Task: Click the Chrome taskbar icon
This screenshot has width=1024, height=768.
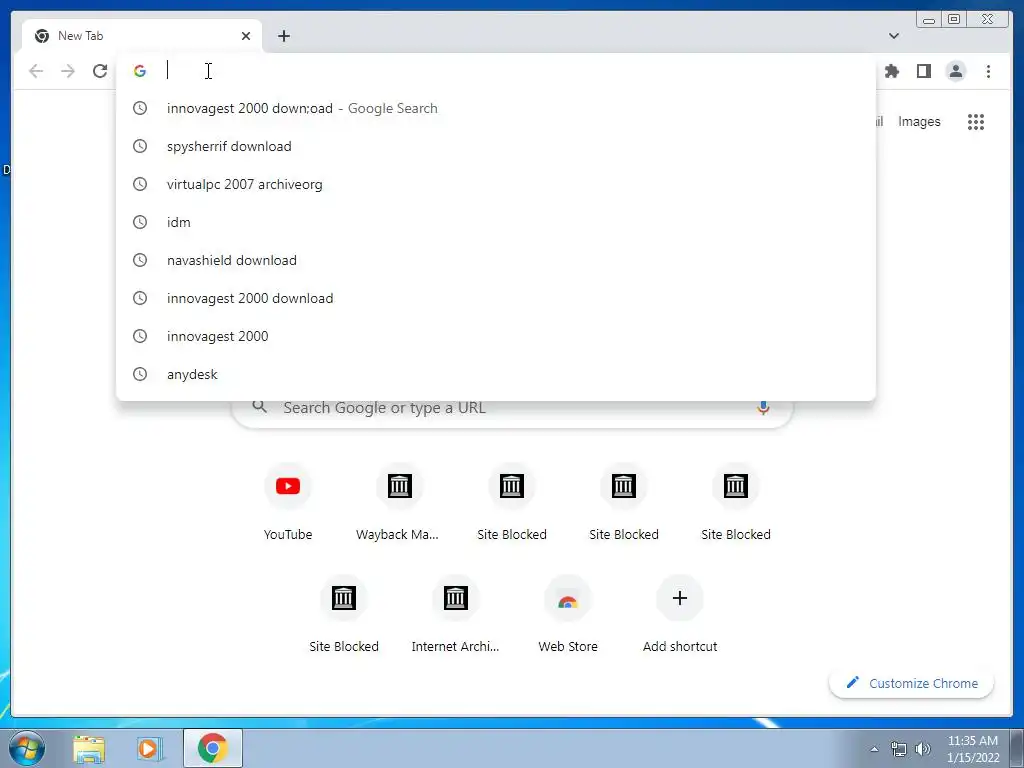Action: [212, 748]
